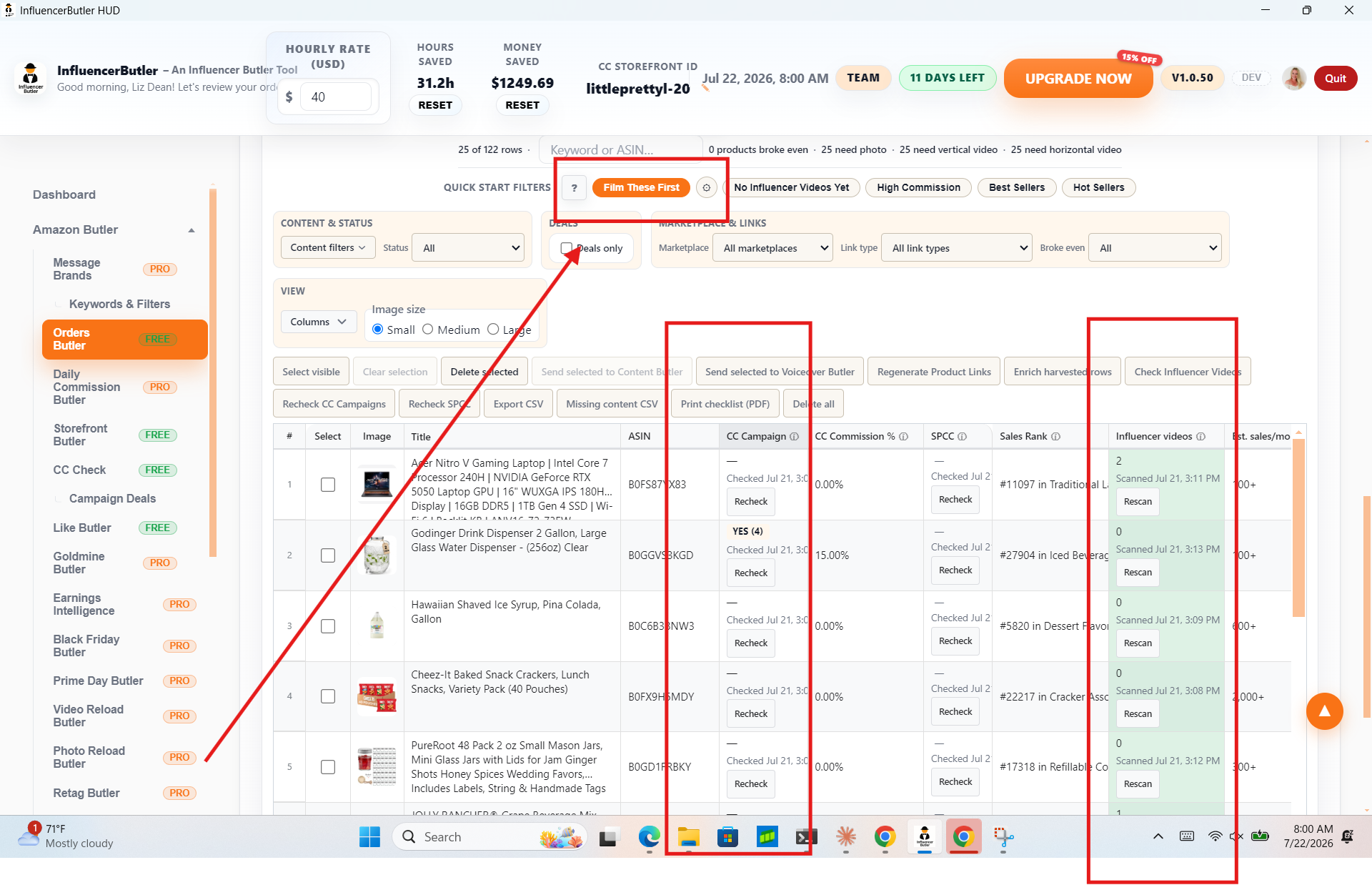Click the hourly rate input field
Screen dimensions: 1372x885
[336, 97]
